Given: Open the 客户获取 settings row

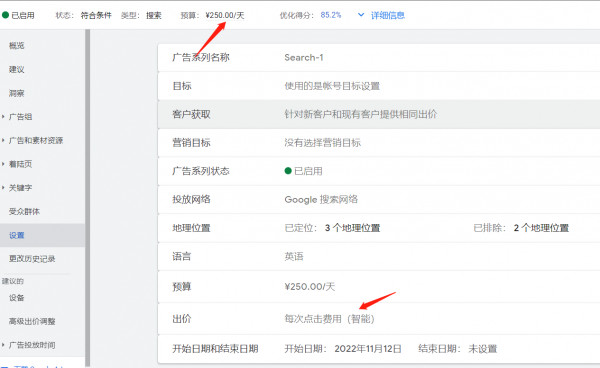Looking at the screenshot, I should pos(379,114).
